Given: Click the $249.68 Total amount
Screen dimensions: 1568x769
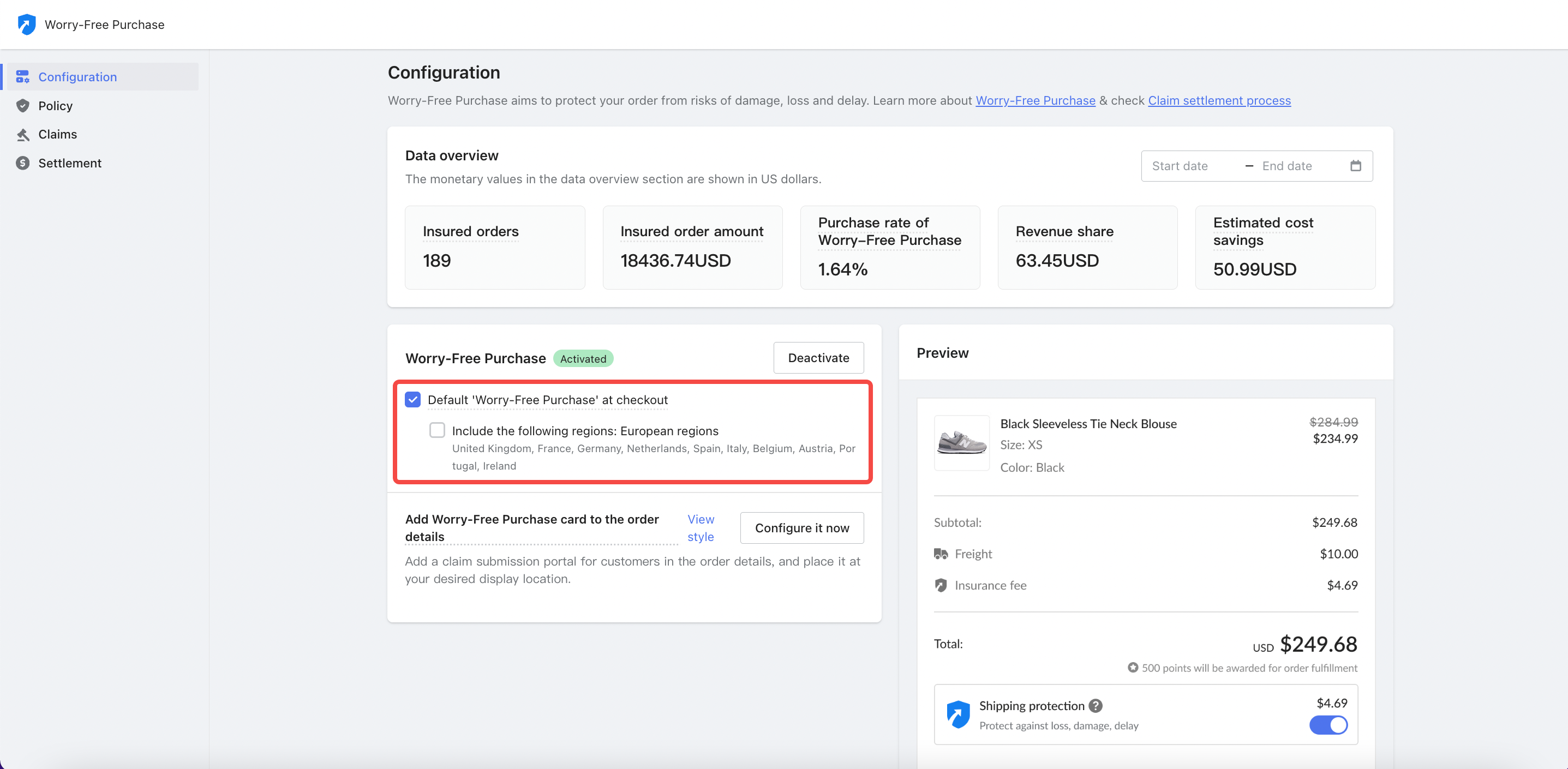Looking at the screenshot, I should point(1319,644).
